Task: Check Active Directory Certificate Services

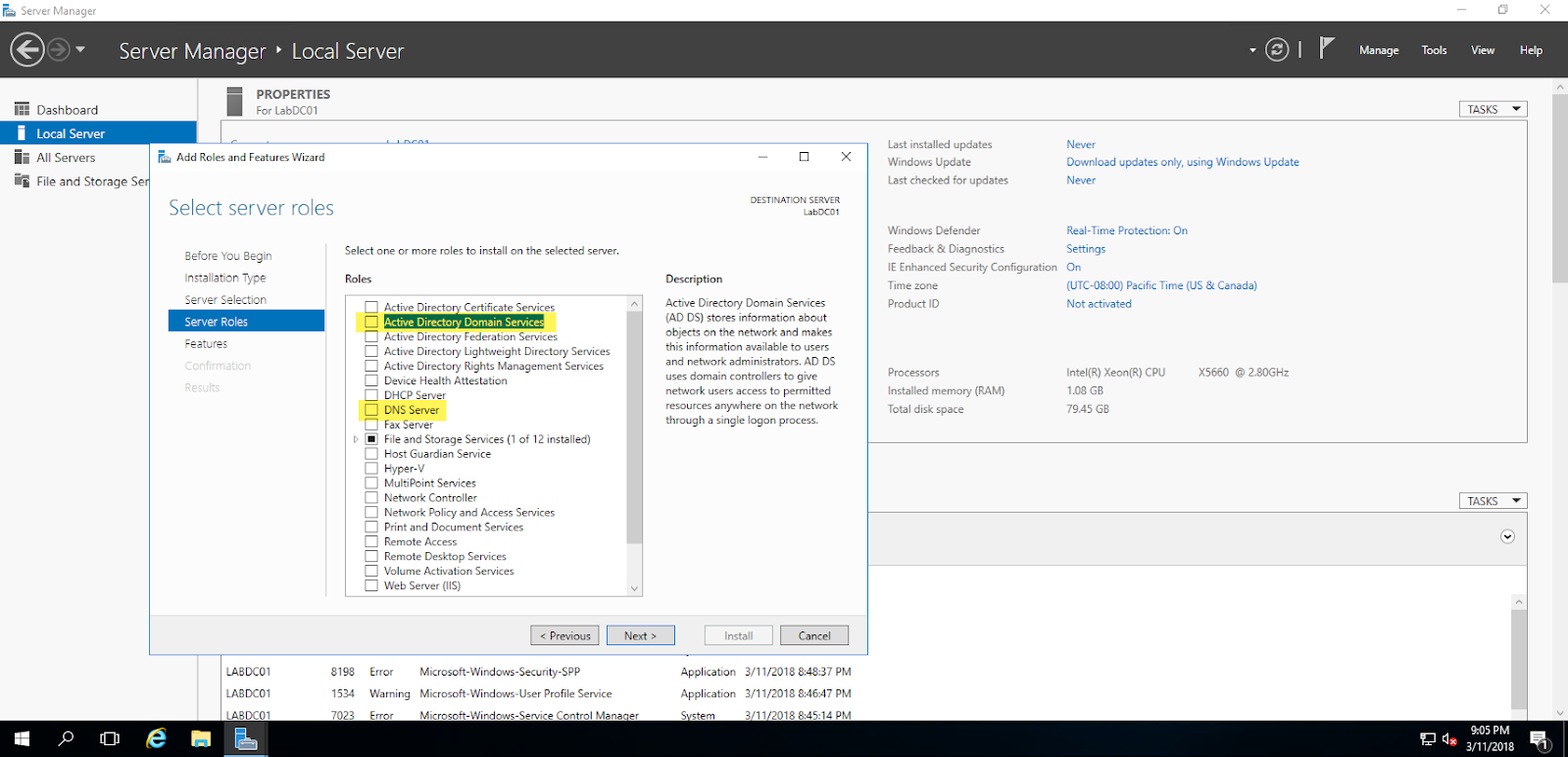Action: tap(371, 307)
